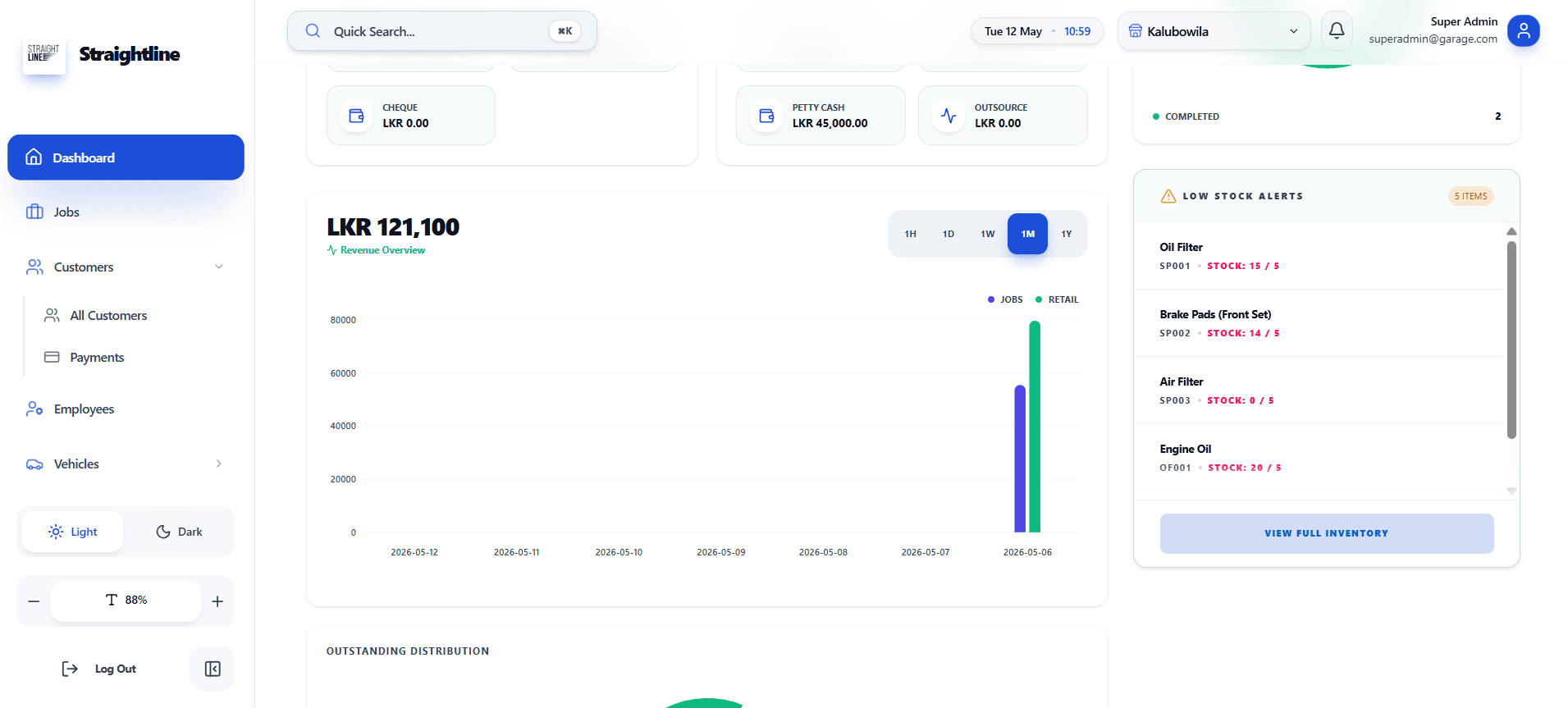Collapse the sidebar panel icon
This screenshot has width=1568, height=708.
[x=213, y=669]
